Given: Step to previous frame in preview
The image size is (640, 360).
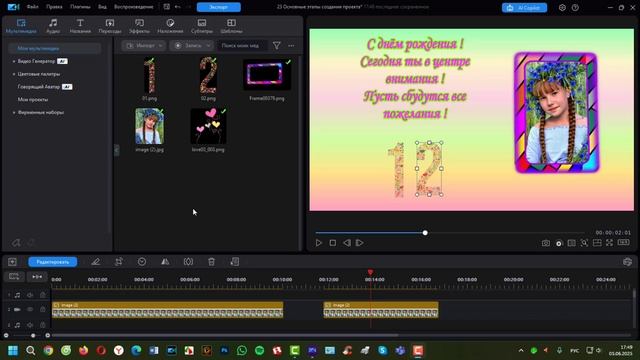Looking at the screenshot, I should tap(347, 243).
